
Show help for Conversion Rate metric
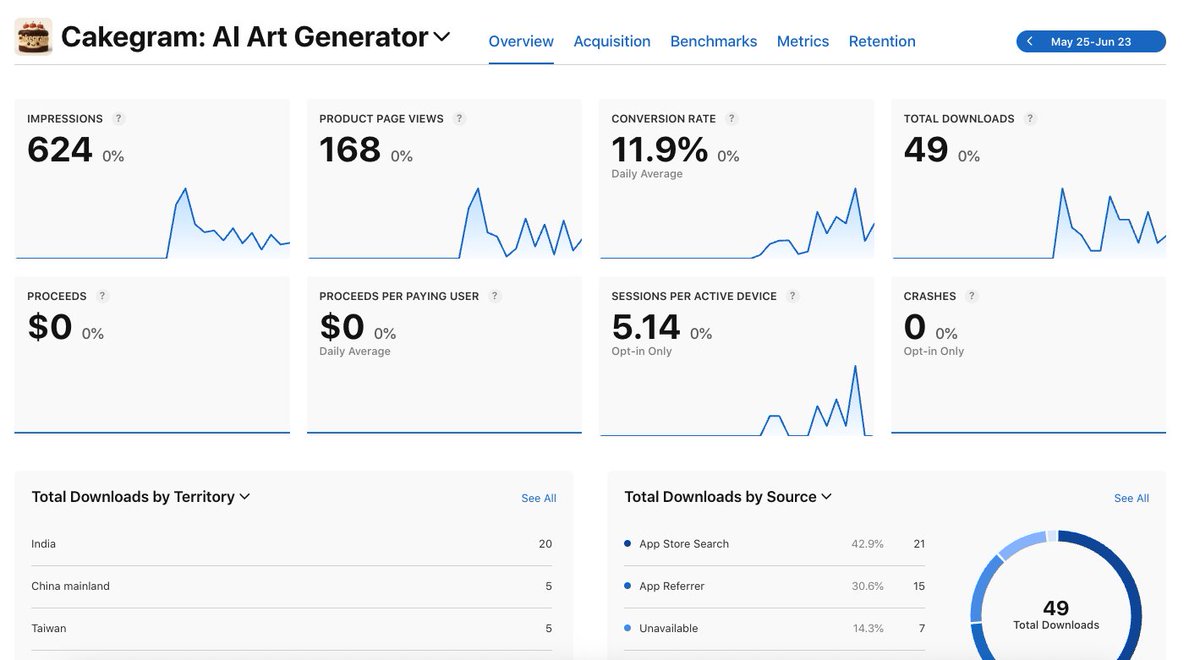731,118
